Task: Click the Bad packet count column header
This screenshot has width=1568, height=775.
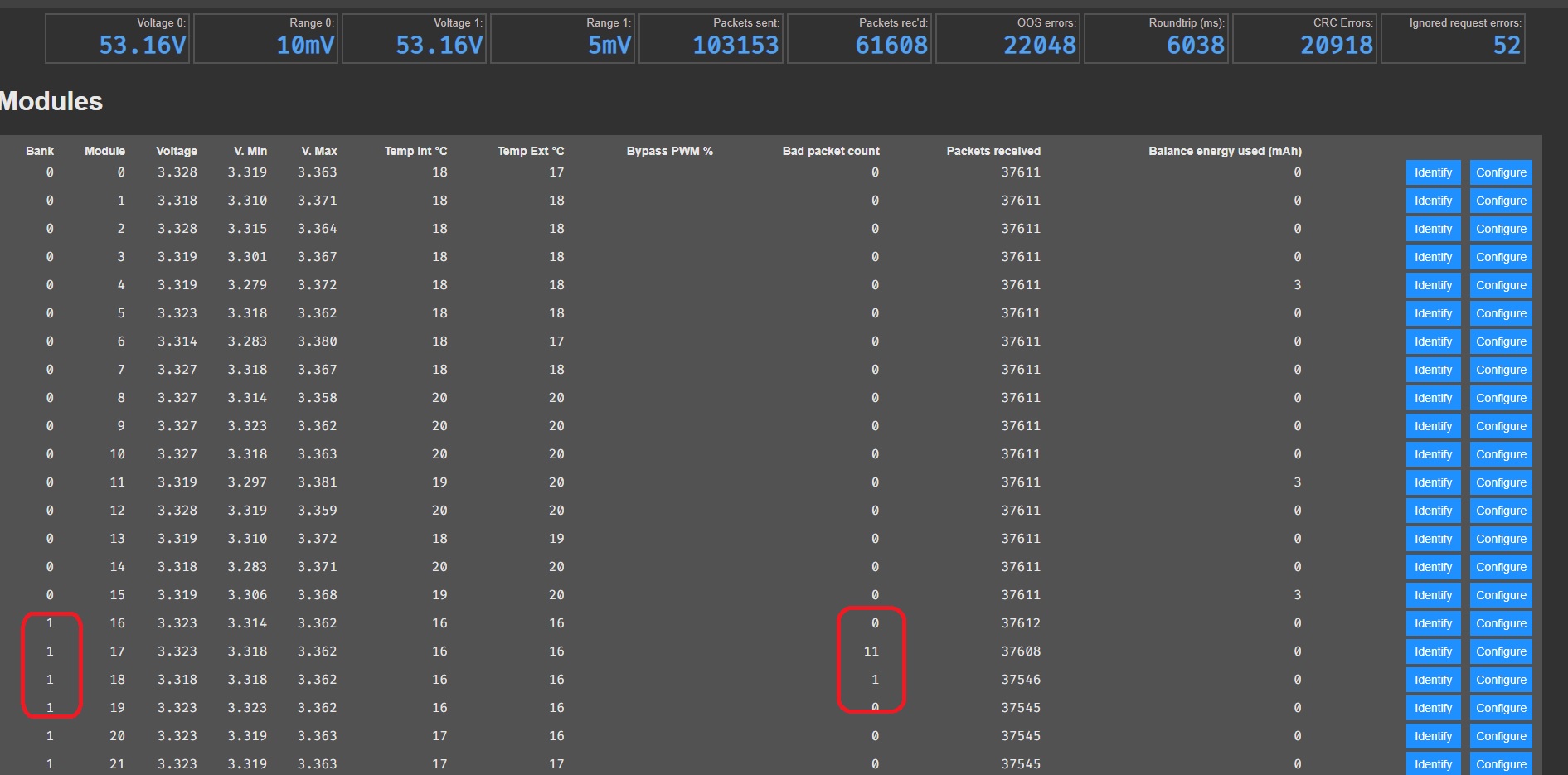Action: (831, 151)
